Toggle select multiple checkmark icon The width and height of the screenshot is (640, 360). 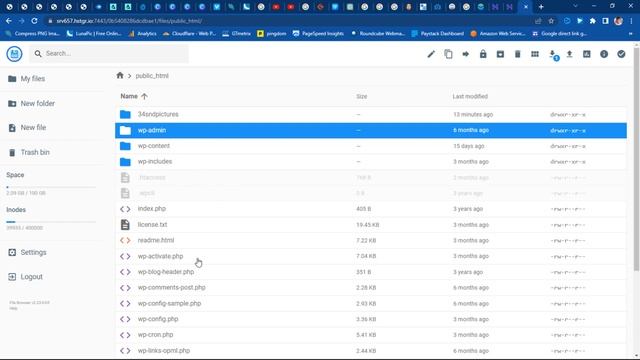click(621, 54)
